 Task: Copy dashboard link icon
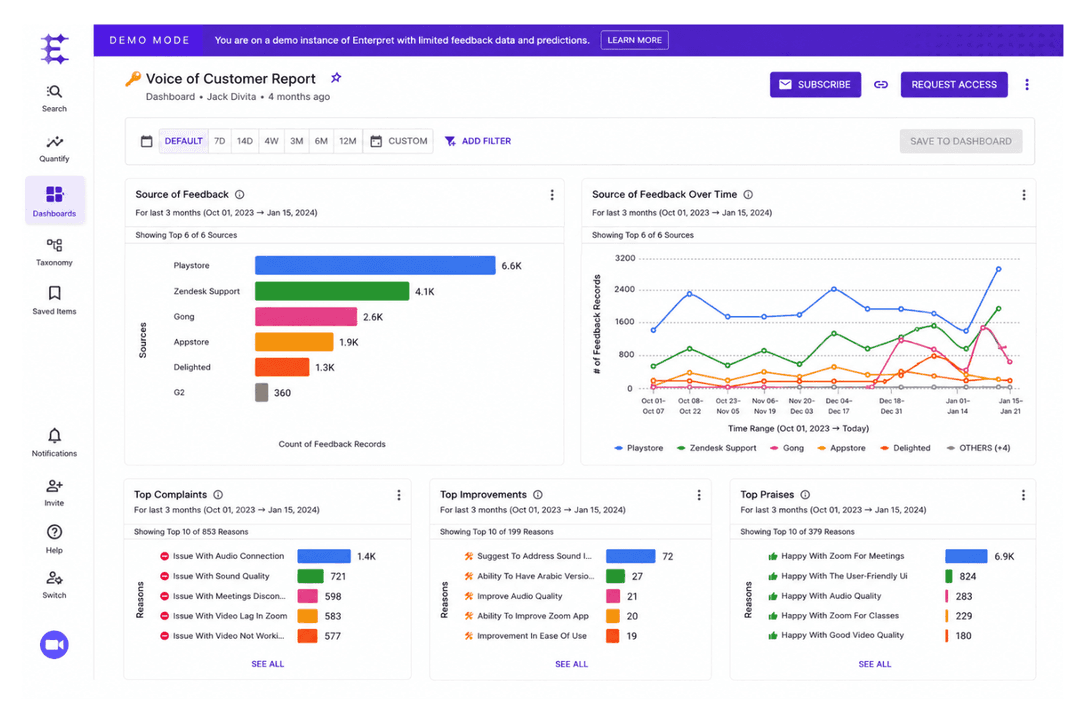tap(881, 85)
